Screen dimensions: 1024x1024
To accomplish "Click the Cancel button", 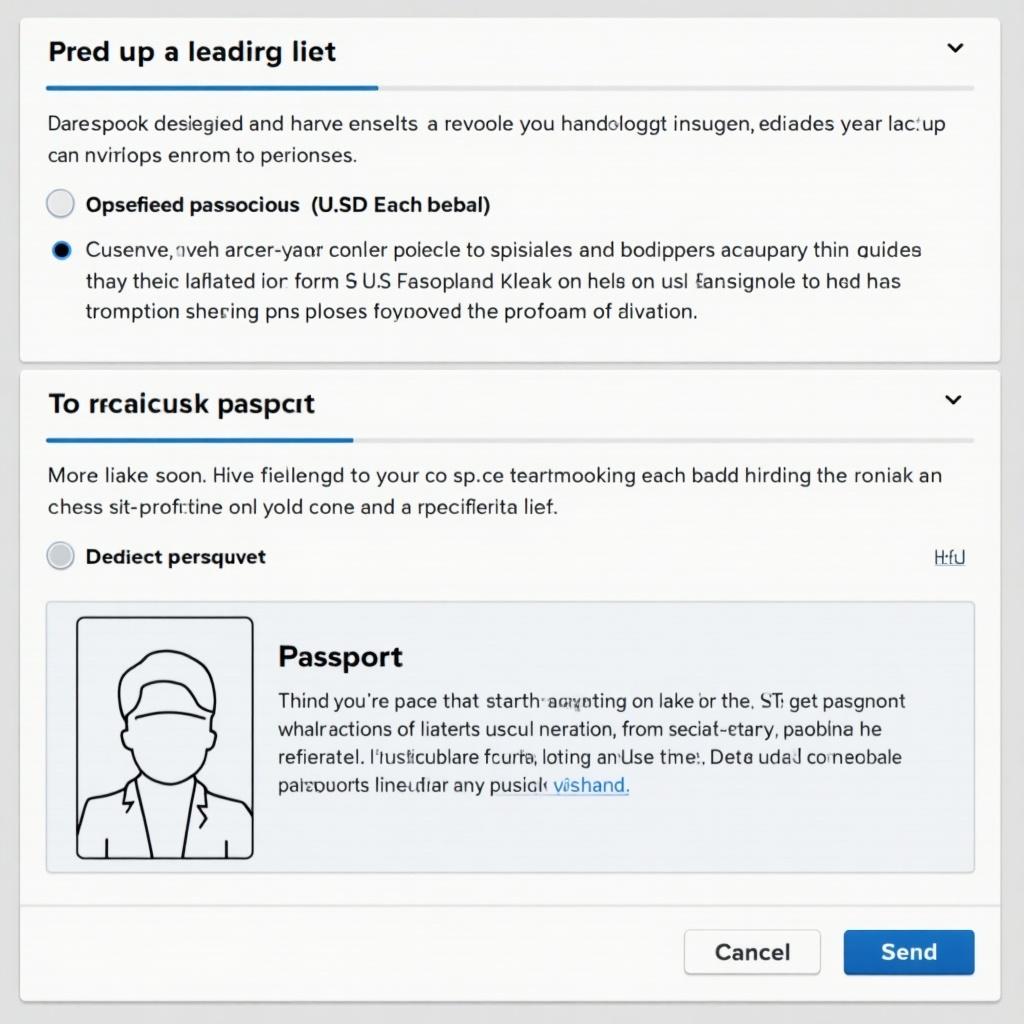I will pyautogui.click(x=752, y=952).
